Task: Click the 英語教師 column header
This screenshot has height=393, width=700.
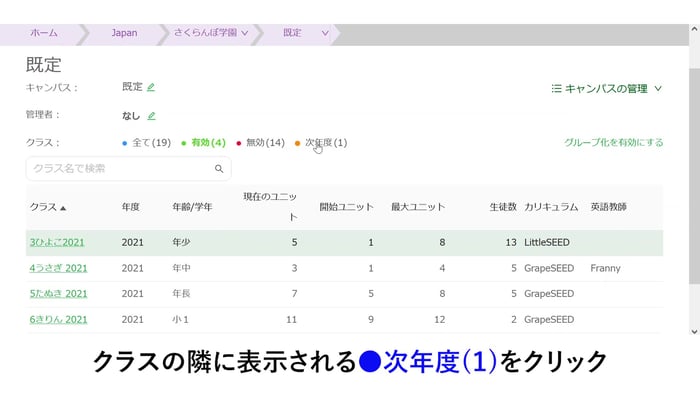Action: coord(608,207)
